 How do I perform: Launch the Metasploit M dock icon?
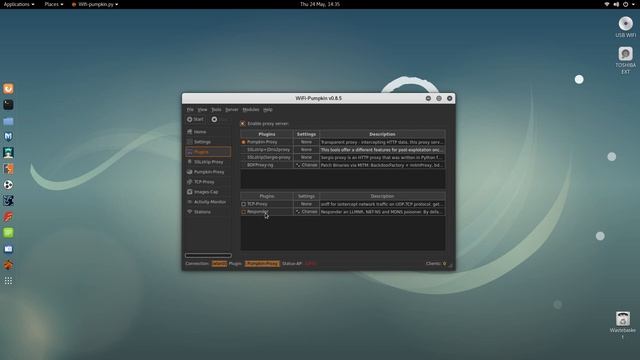(x=8, y=137)
